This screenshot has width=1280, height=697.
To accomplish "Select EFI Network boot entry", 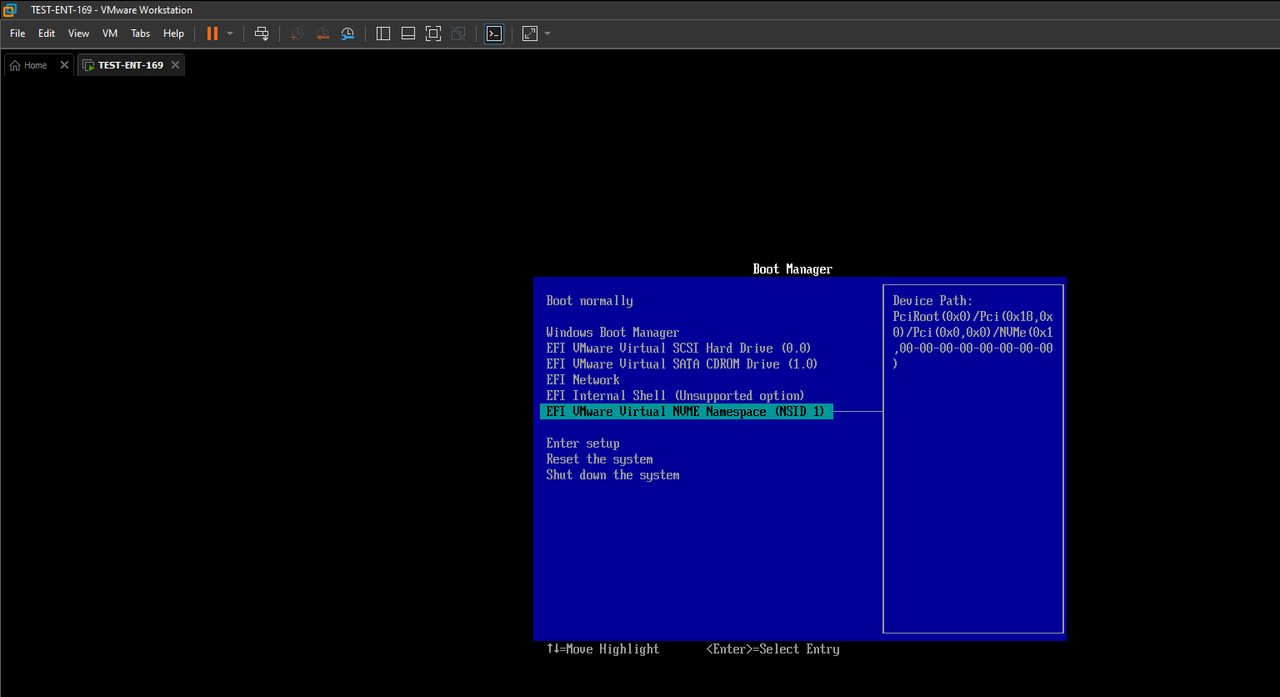I will 583,380.
